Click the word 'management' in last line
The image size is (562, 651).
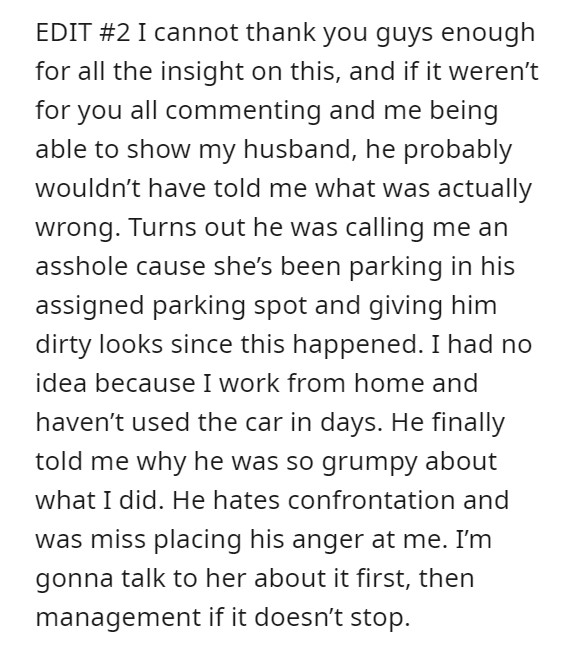118,617
